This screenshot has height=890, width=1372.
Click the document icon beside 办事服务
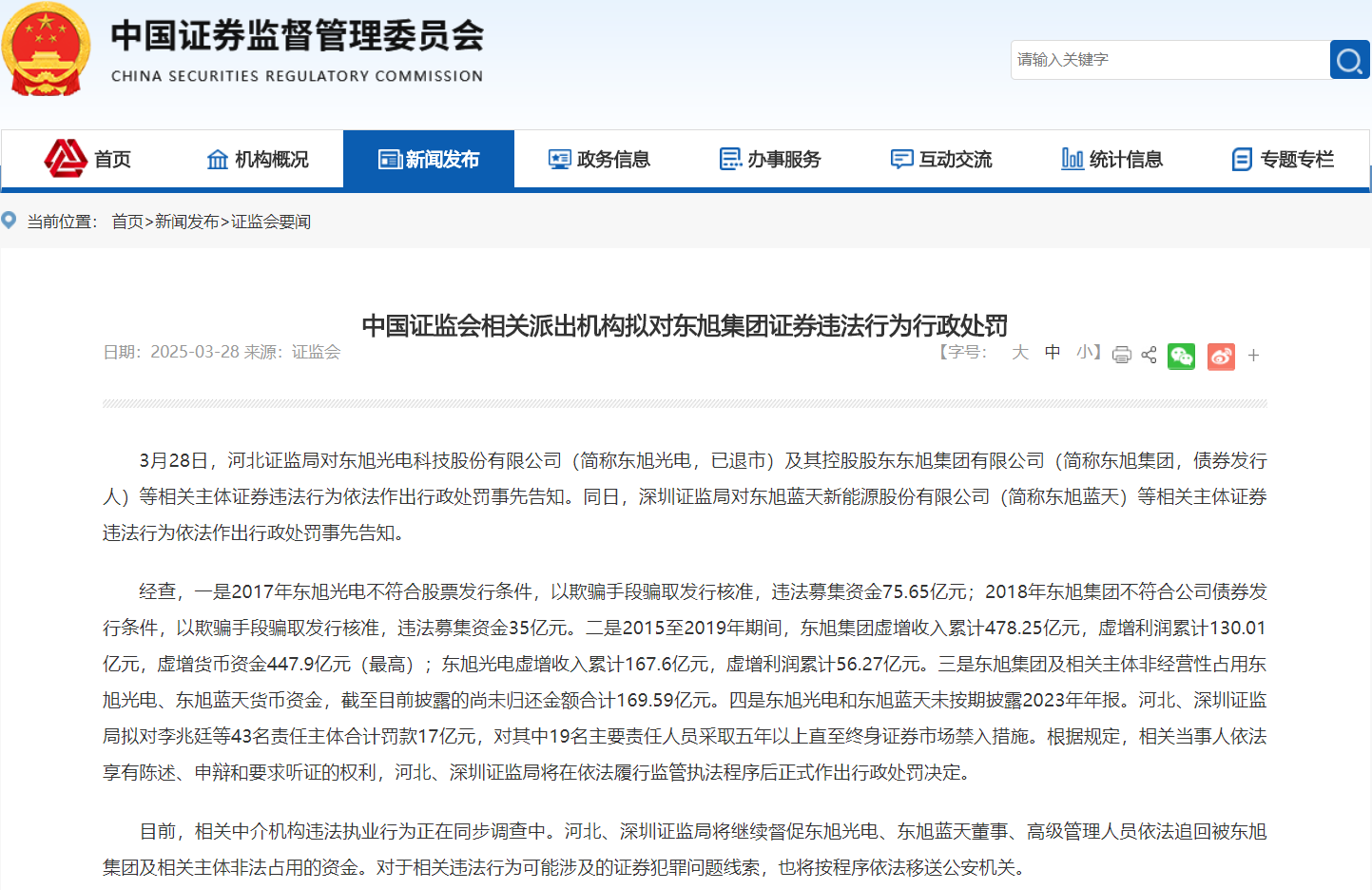pos(730,160)
